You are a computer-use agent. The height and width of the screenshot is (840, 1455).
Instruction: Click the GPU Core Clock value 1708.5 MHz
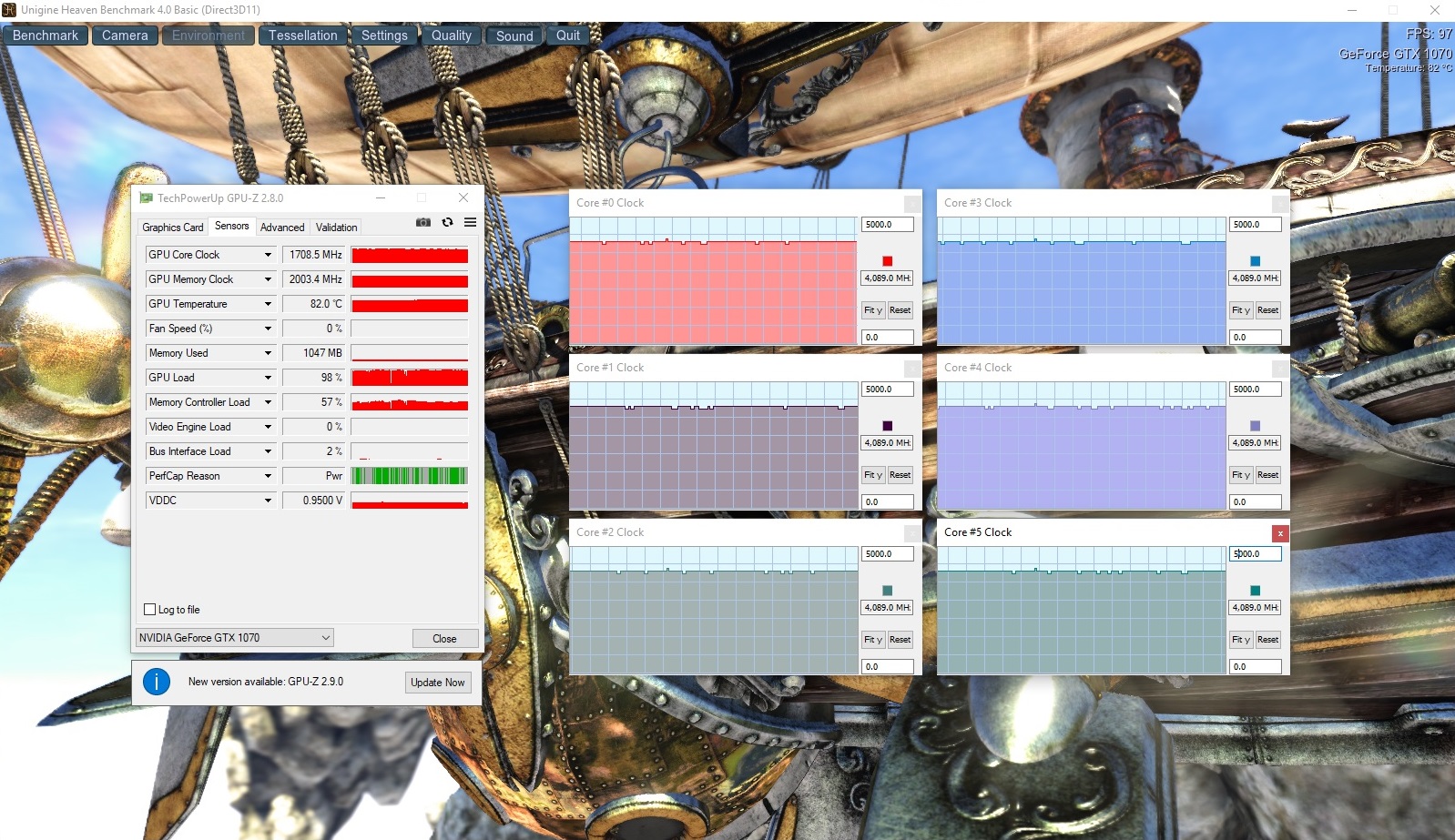click(x=314, y=255)
